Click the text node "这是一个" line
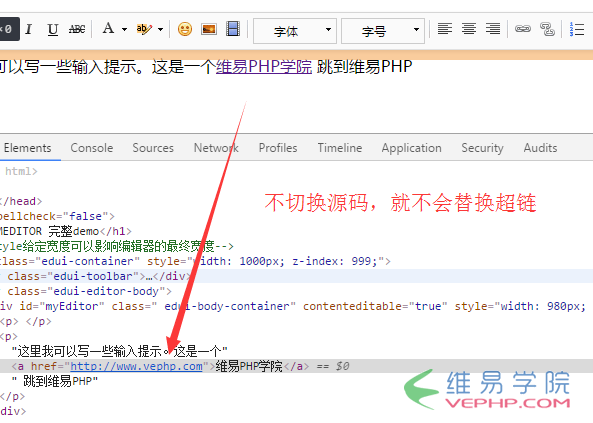Viewport: 593px width, 423px height. point(120,351)
